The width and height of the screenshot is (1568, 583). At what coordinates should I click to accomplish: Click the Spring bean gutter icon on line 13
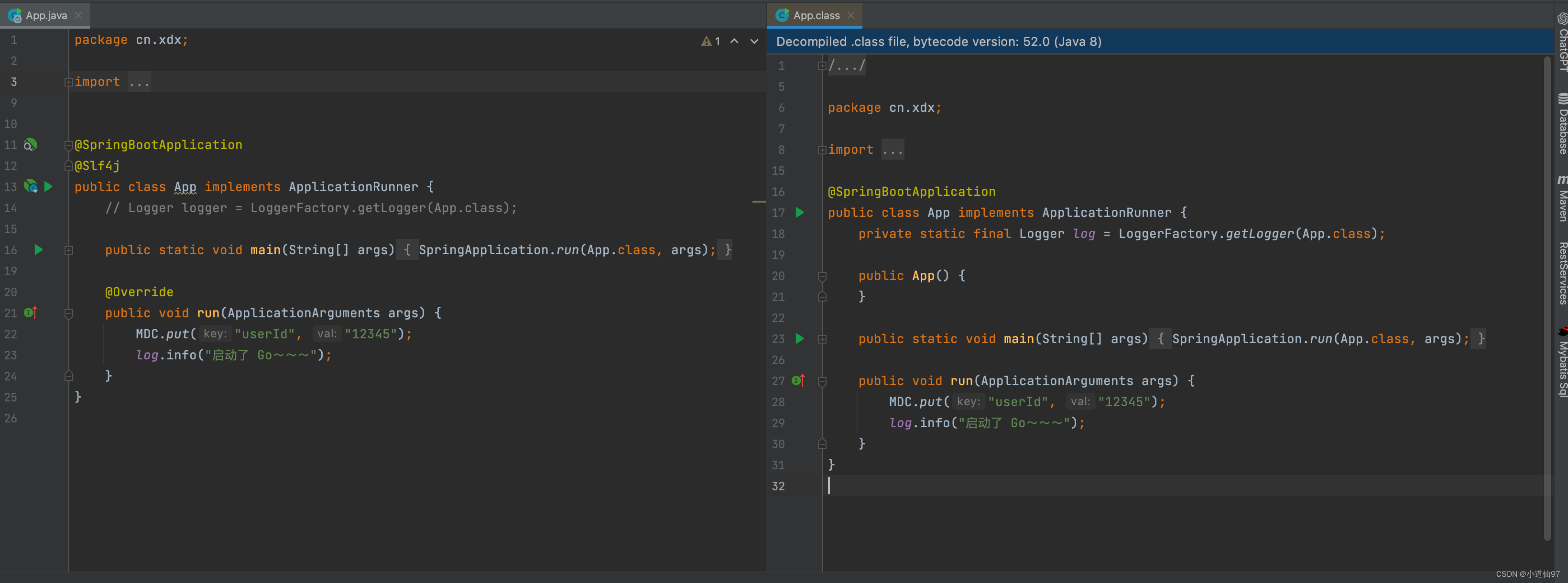click(x=31, y=186)
